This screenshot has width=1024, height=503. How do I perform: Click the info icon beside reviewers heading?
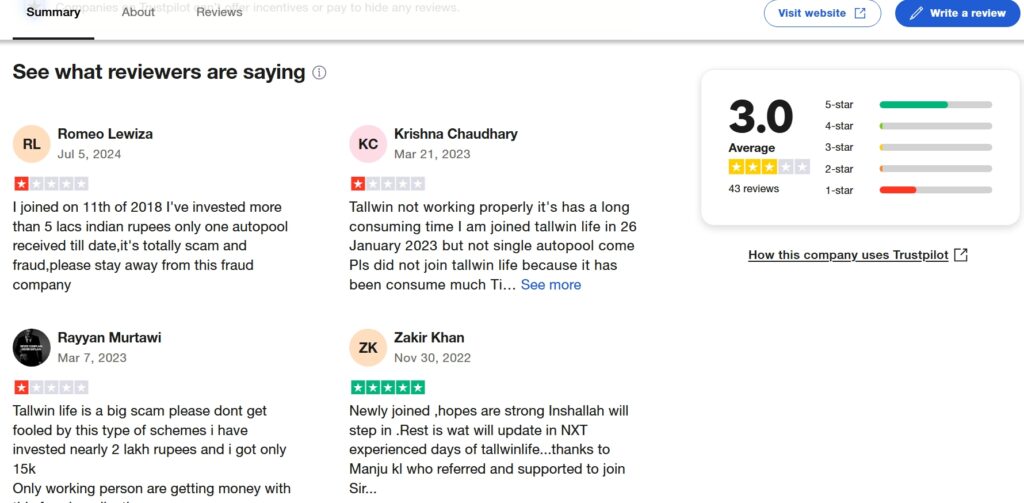(319, 73)
